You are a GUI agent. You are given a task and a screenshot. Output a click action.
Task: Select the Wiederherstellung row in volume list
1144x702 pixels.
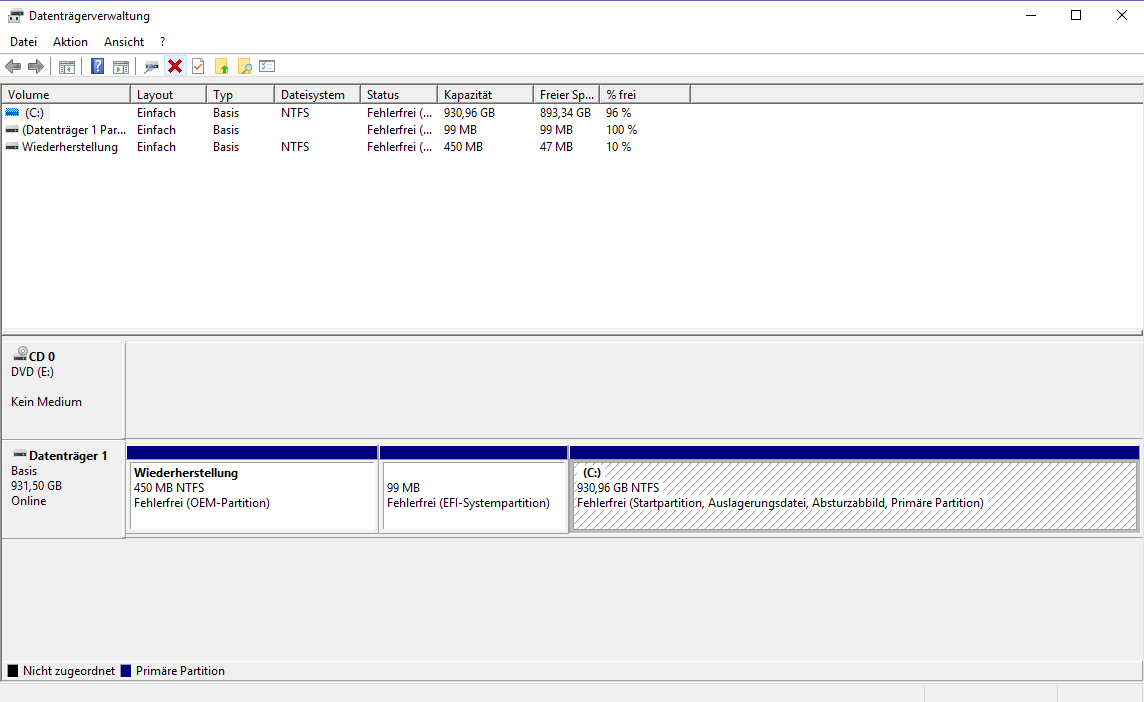[346, 147]
